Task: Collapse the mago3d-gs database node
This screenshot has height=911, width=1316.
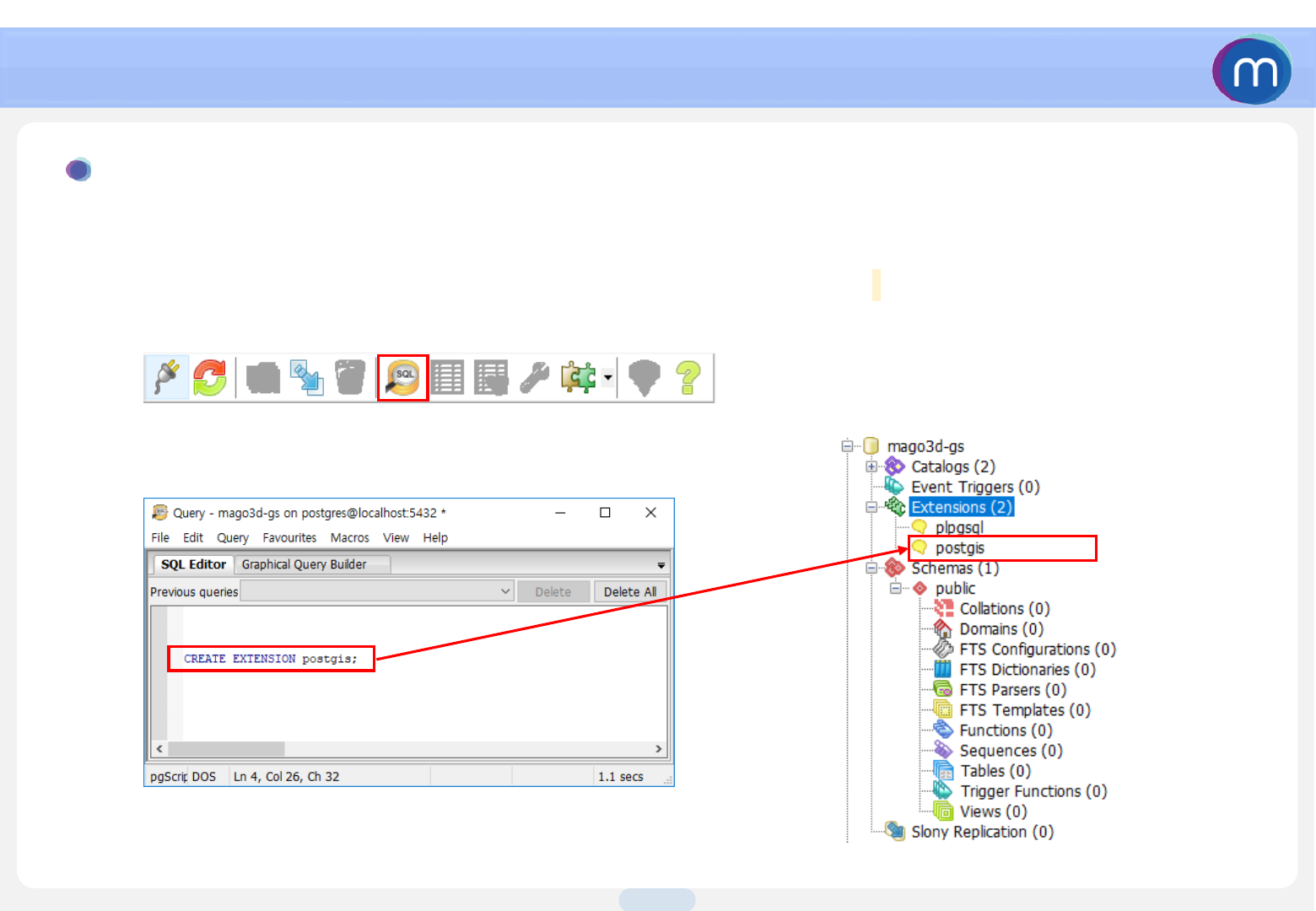Action: (x=847, y=445)
